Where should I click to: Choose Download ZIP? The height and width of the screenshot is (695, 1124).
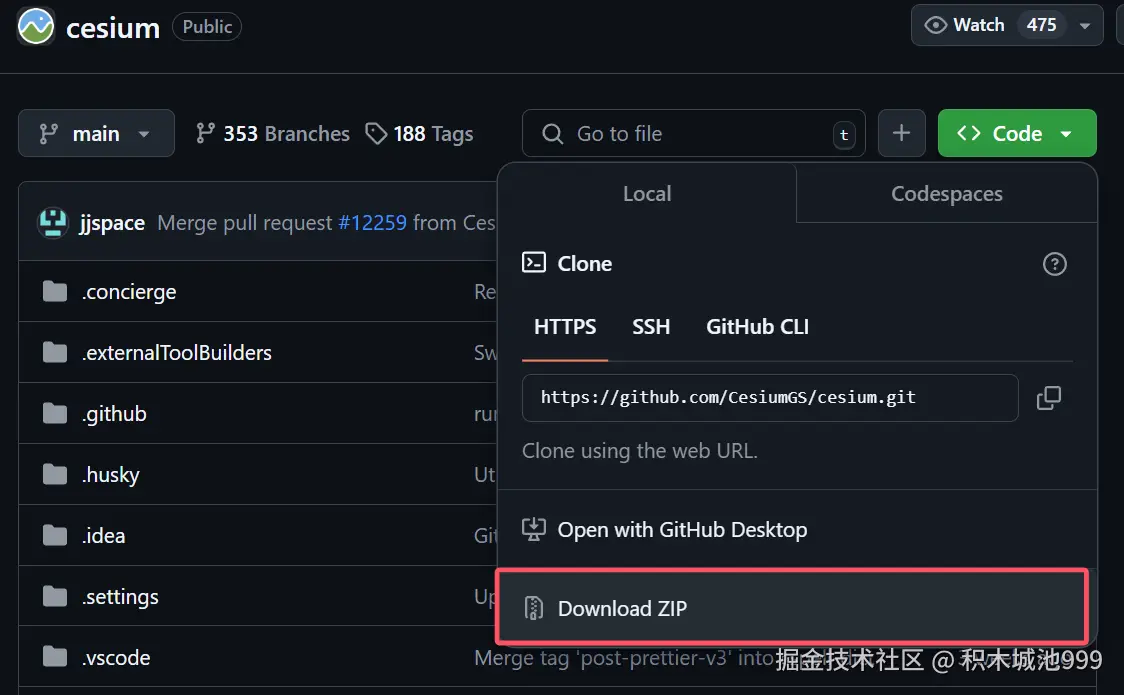pyautogui.click(x=793, y=608)
